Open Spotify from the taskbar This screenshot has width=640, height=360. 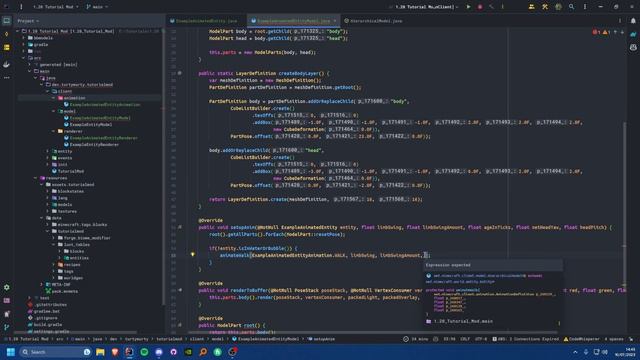click(x=144, y=352)
